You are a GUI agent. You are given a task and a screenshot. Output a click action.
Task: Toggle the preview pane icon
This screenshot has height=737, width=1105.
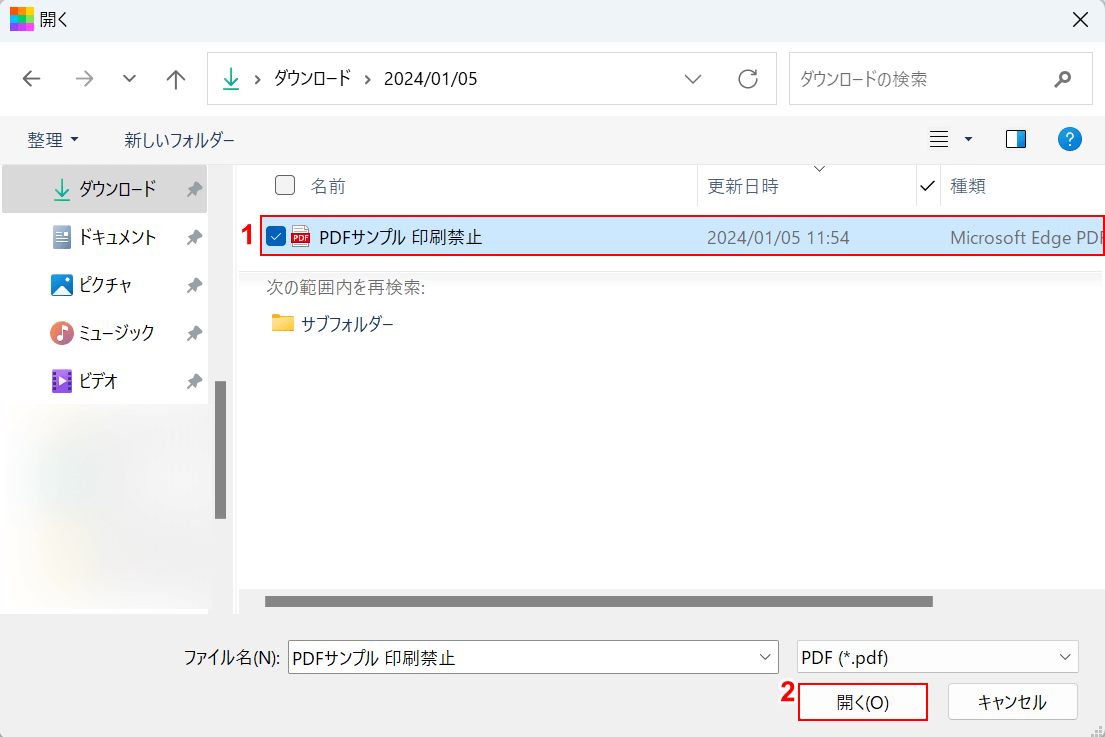pos(1016,139)
